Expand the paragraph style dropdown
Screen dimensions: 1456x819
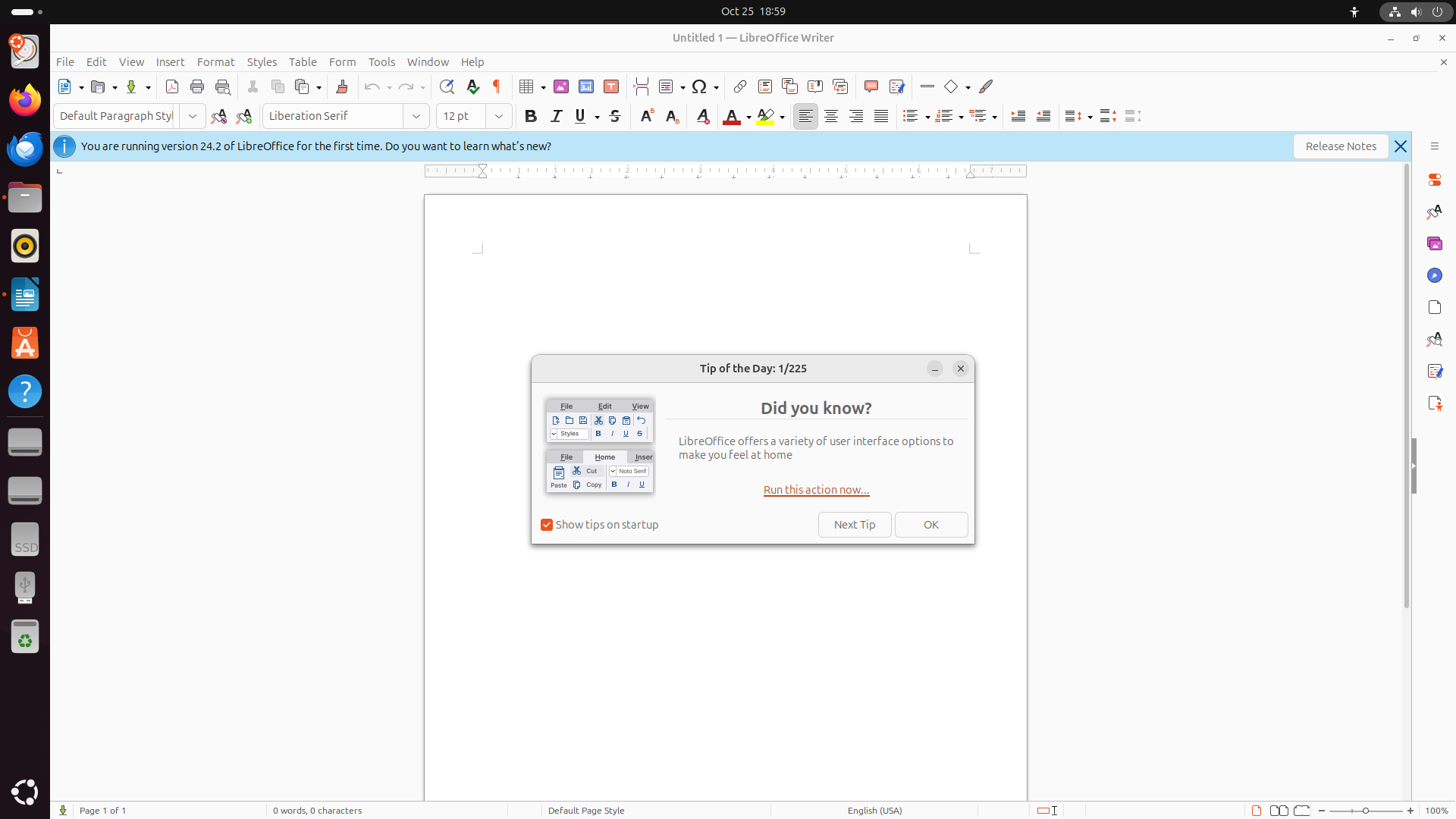[x=193, y=116]
